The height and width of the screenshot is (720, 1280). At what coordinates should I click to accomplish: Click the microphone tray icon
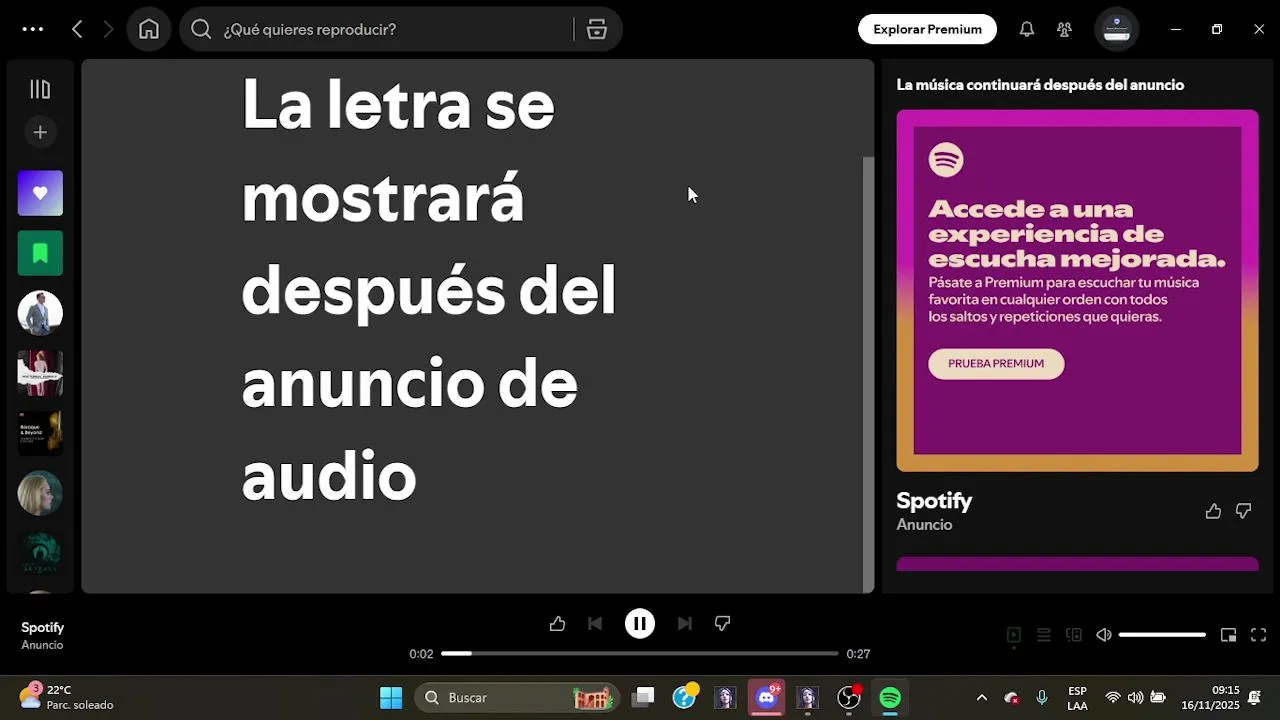pyautogui.click(x=1042, y=697)
